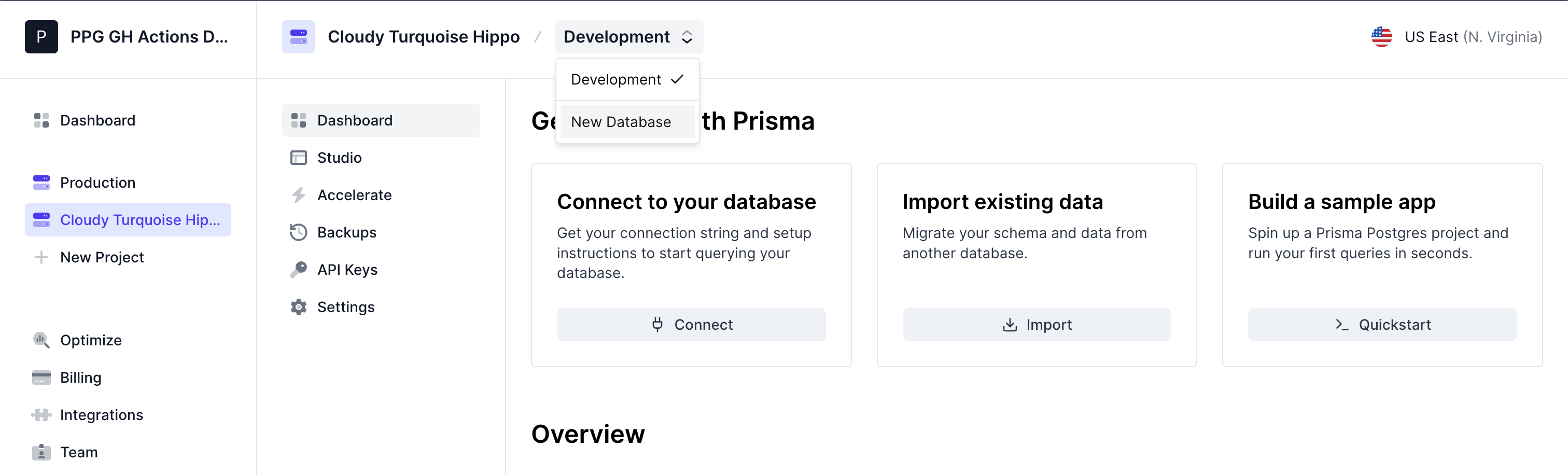Image resolution: width=1568 pixels, height=475 pixels.
Task: Open the workspace Dashboard in left sidebar
Action: pyautogui.click(x=128, y=121)
